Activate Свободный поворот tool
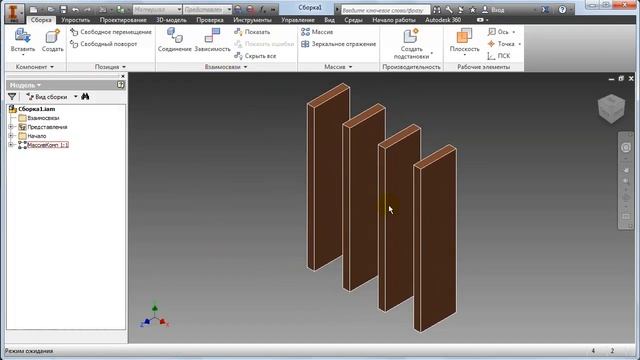The height and width of the screenshot is (360, 640). pyautogui.click(x=104, y=44)
